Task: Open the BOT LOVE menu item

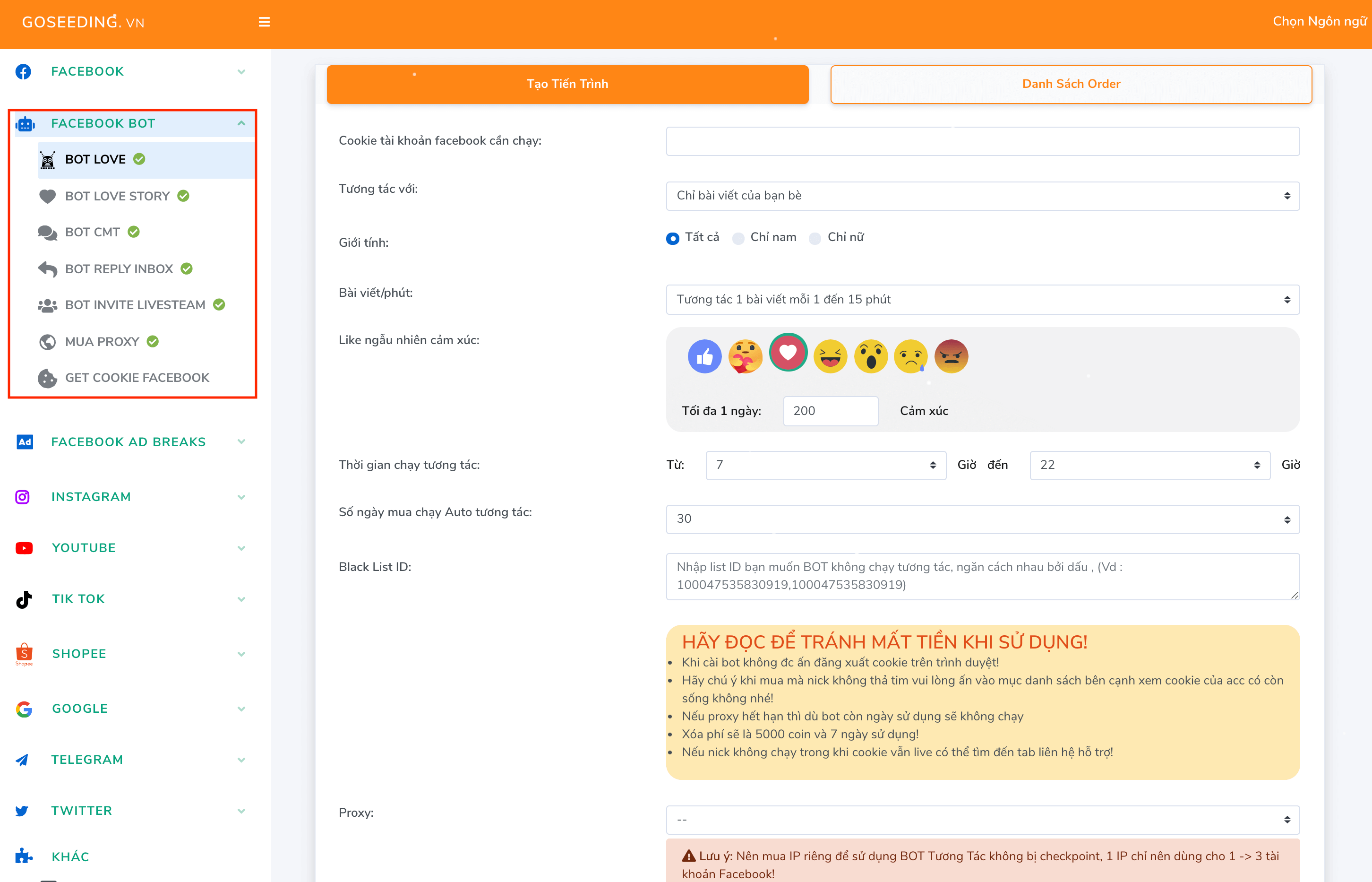Action: (146, 160)
